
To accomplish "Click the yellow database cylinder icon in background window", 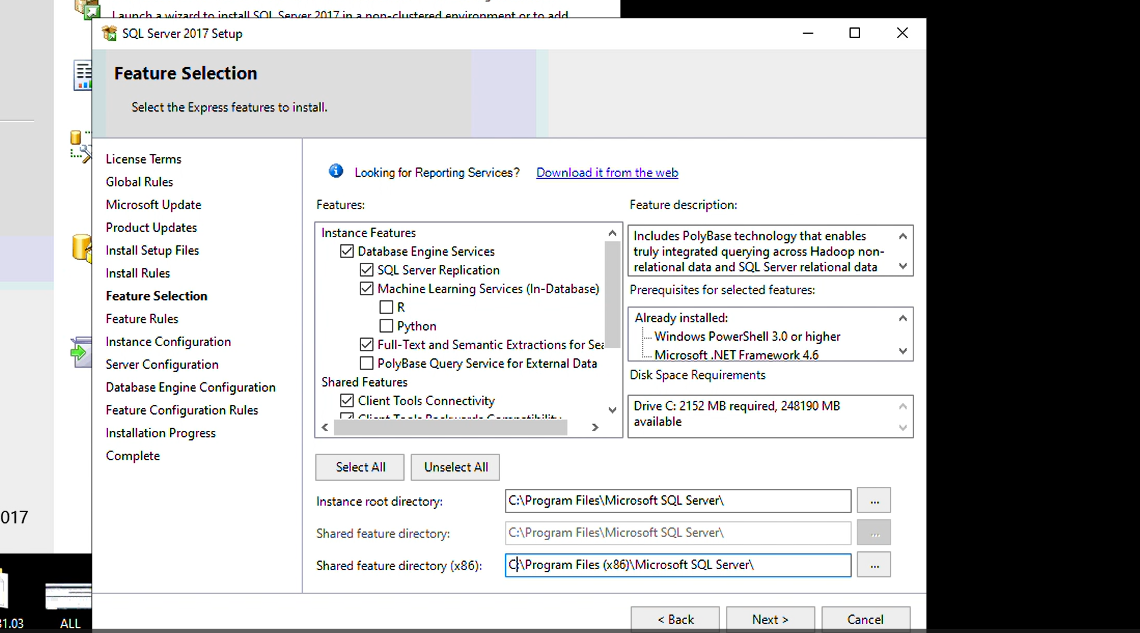I will click(81, 248).
